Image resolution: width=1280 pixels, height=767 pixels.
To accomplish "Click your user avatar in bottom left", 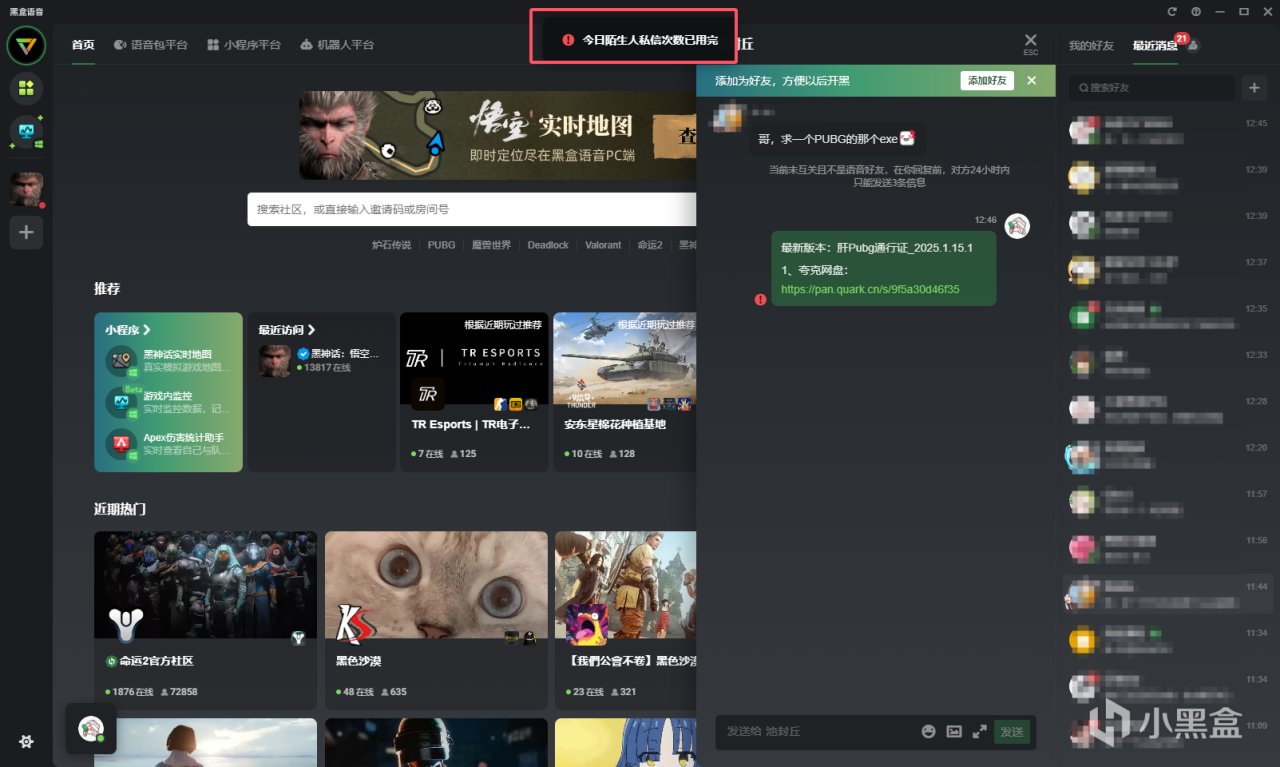I will tap(91, 729).
